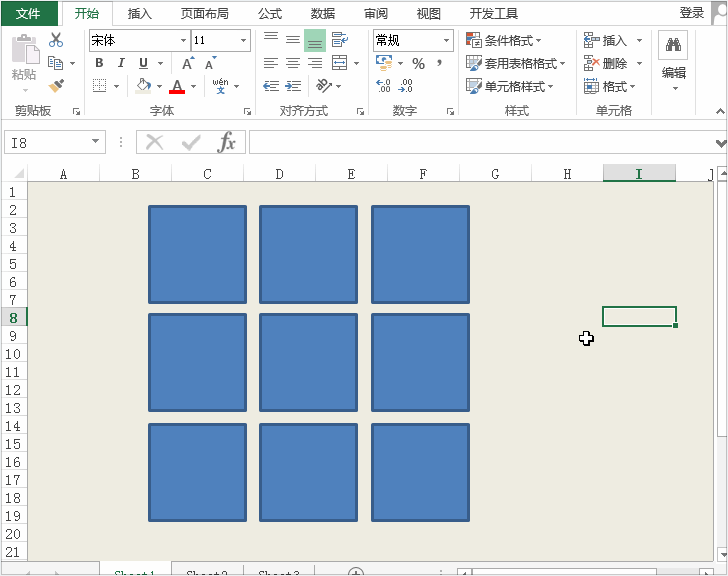Open the 单元格样式 cell styles dropdown
The height and width of the screenshot is (576, 728).
click(x=510, y=86)
